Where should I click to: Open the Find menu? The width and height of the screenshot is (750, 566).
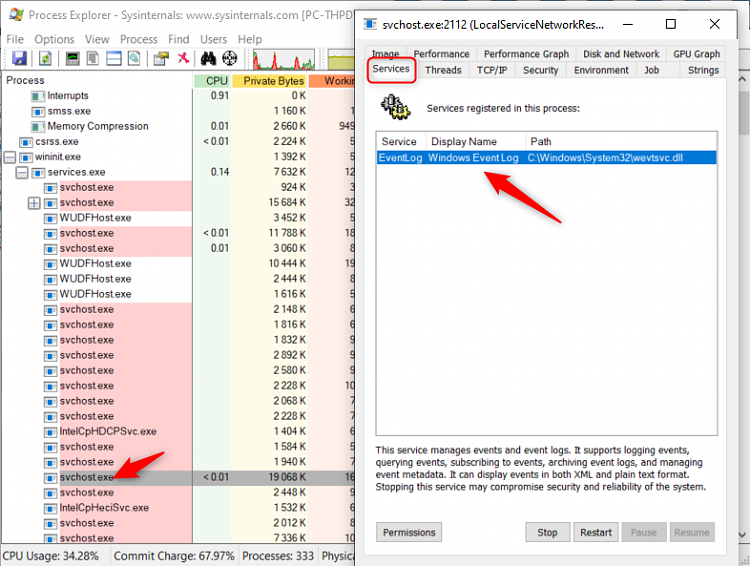coord(179,39)
